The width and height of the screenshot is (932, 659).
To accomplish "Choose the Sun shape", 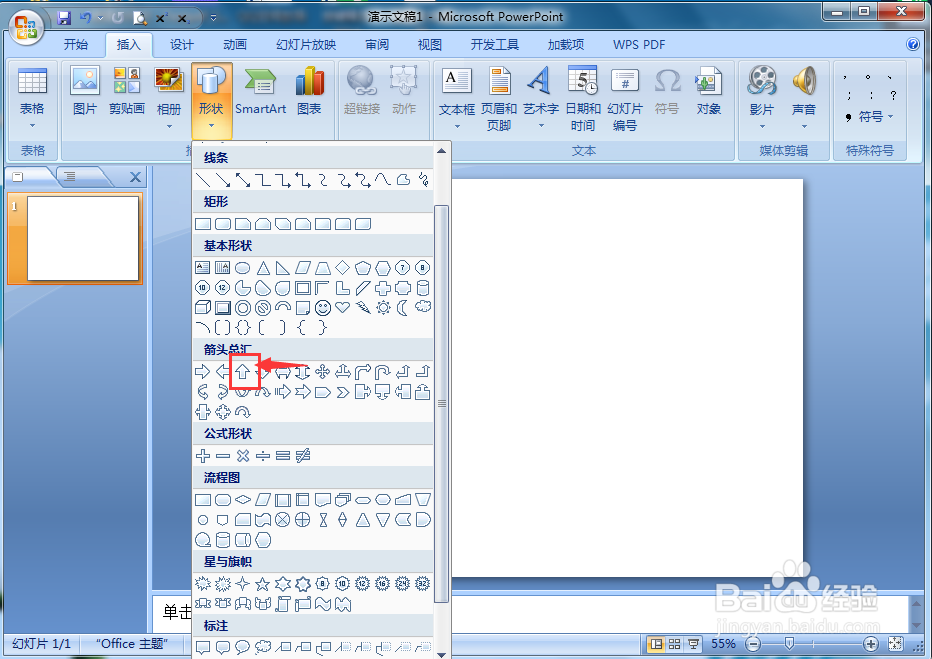I will 383,307.
